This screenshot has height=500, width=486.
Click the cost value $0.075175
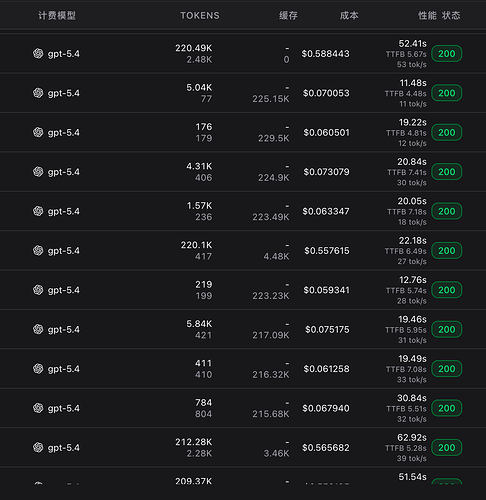point(327,329)
